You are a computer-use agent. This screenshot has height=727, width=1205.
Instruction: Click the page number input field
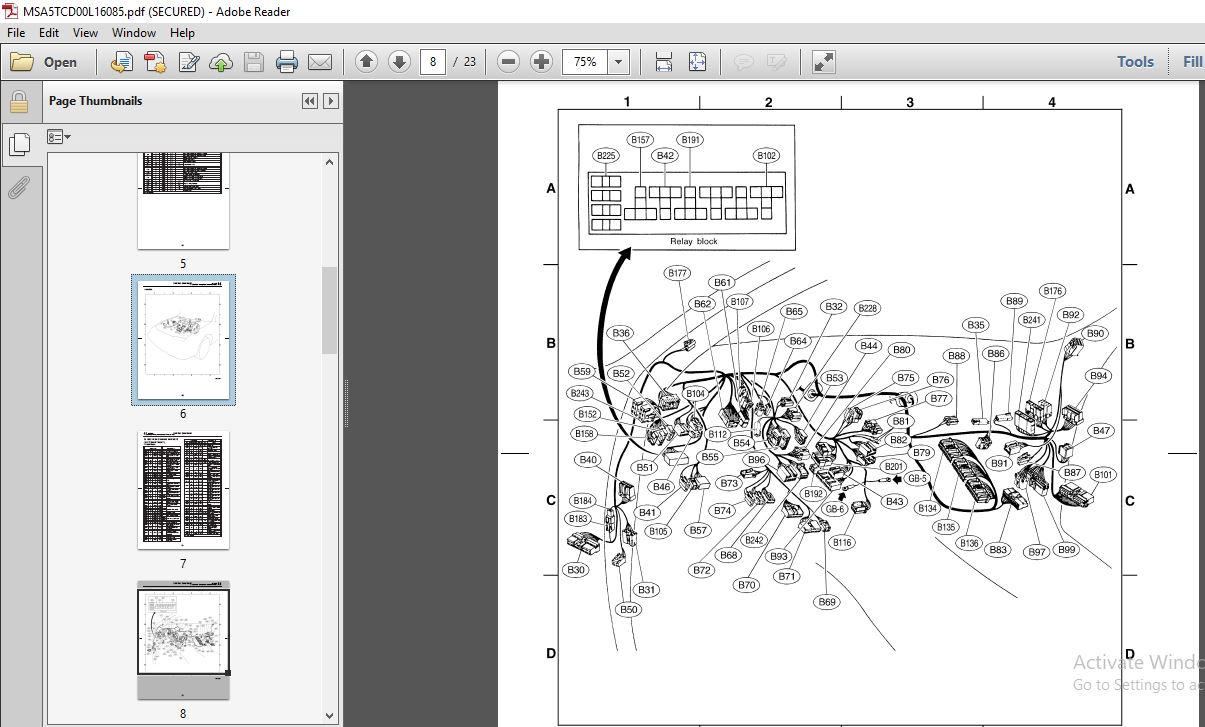(432, 62)
